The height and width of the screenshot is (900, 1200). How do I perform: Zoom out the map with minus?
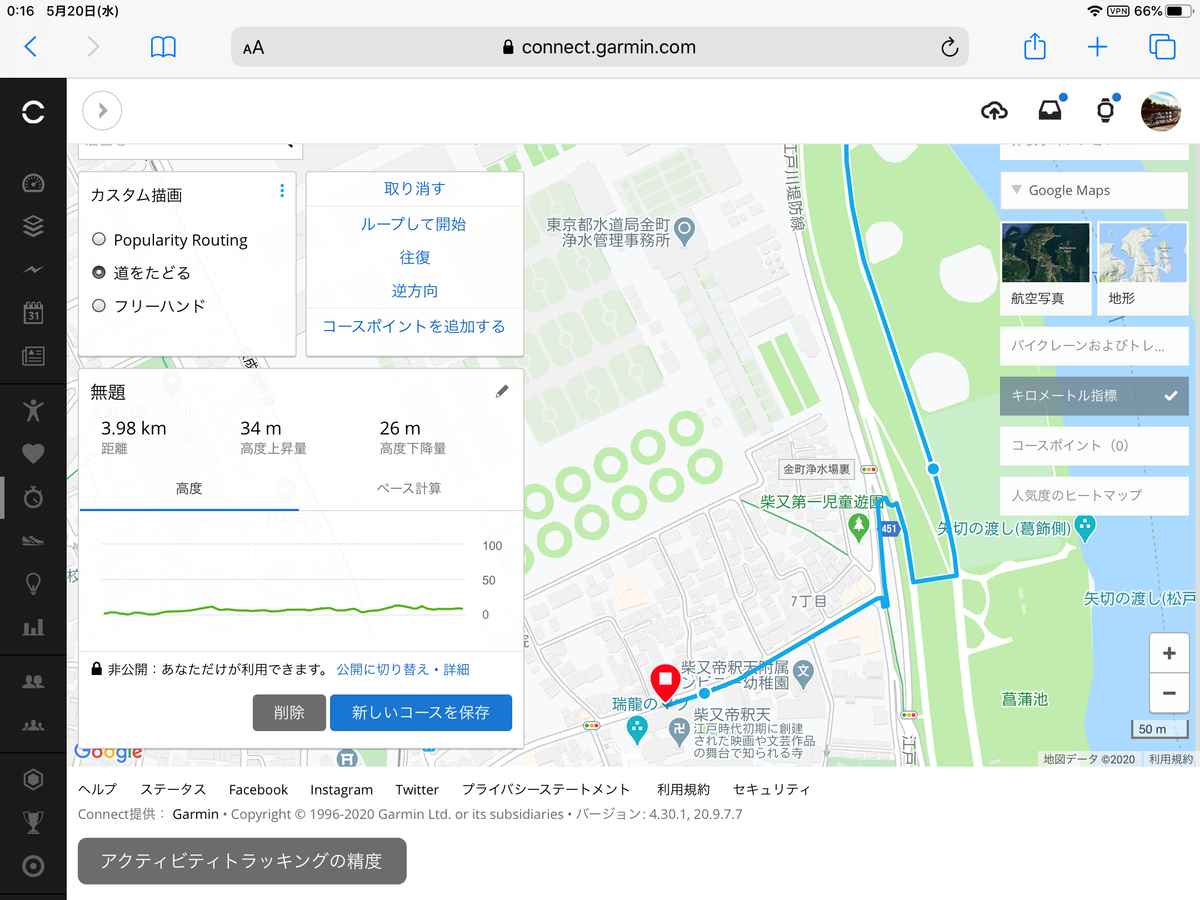click(x=1169, y=692)
